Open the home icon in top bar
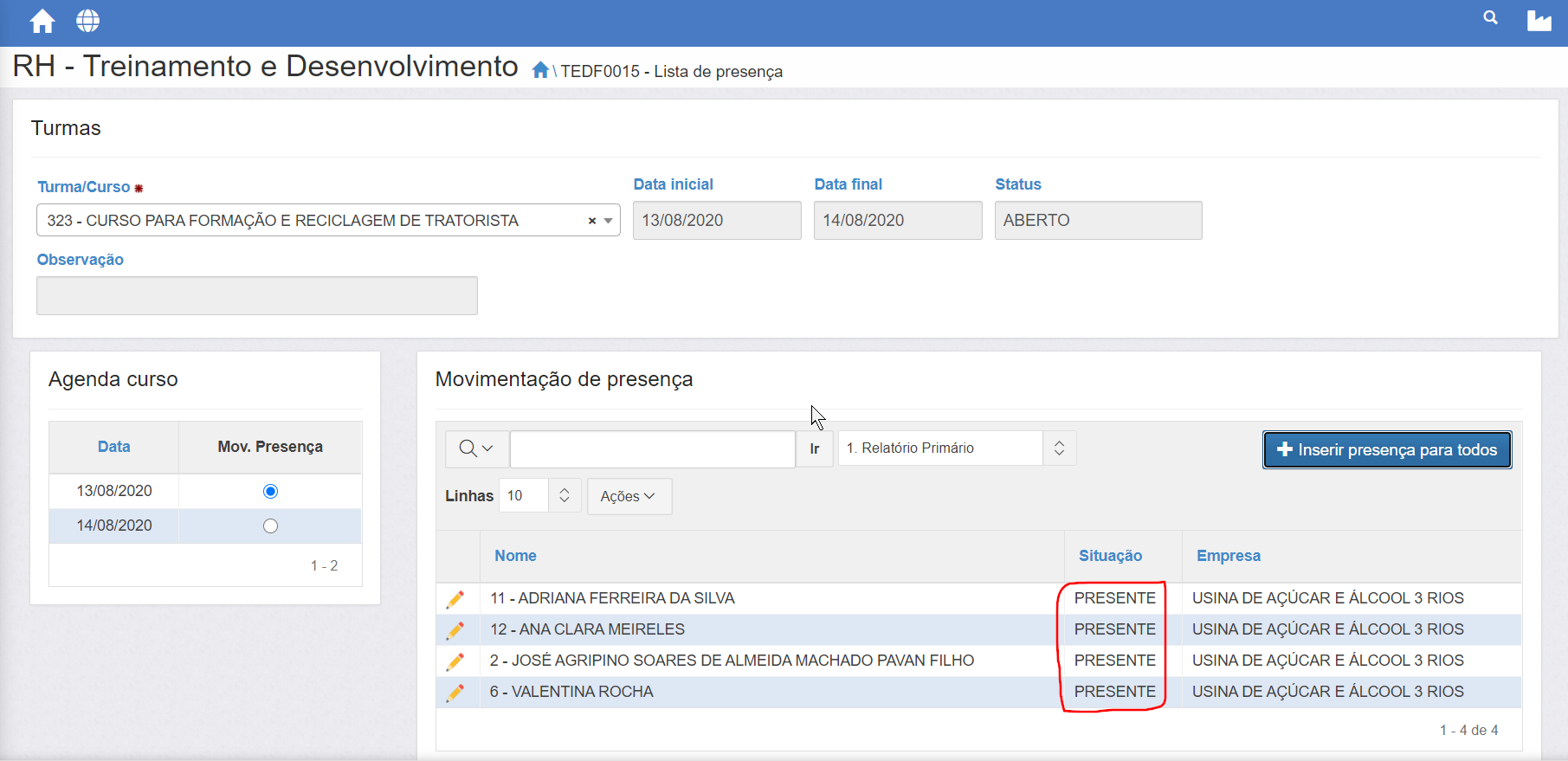This screenshot has width=1568, height=761. click(x=42, y=21)
